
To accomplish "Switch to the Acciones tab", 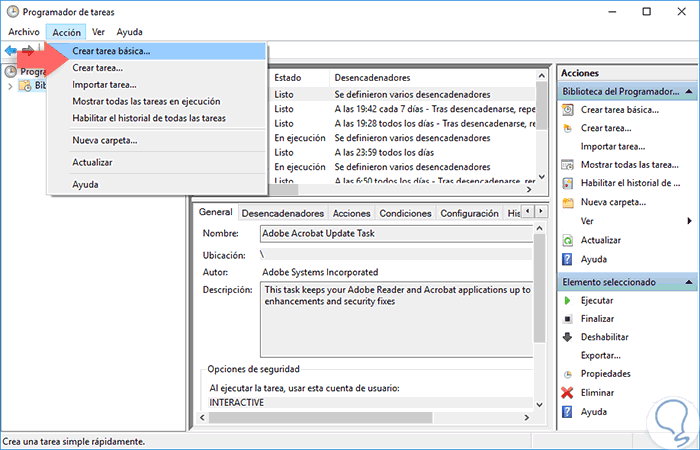I will [x=351, y=213].
